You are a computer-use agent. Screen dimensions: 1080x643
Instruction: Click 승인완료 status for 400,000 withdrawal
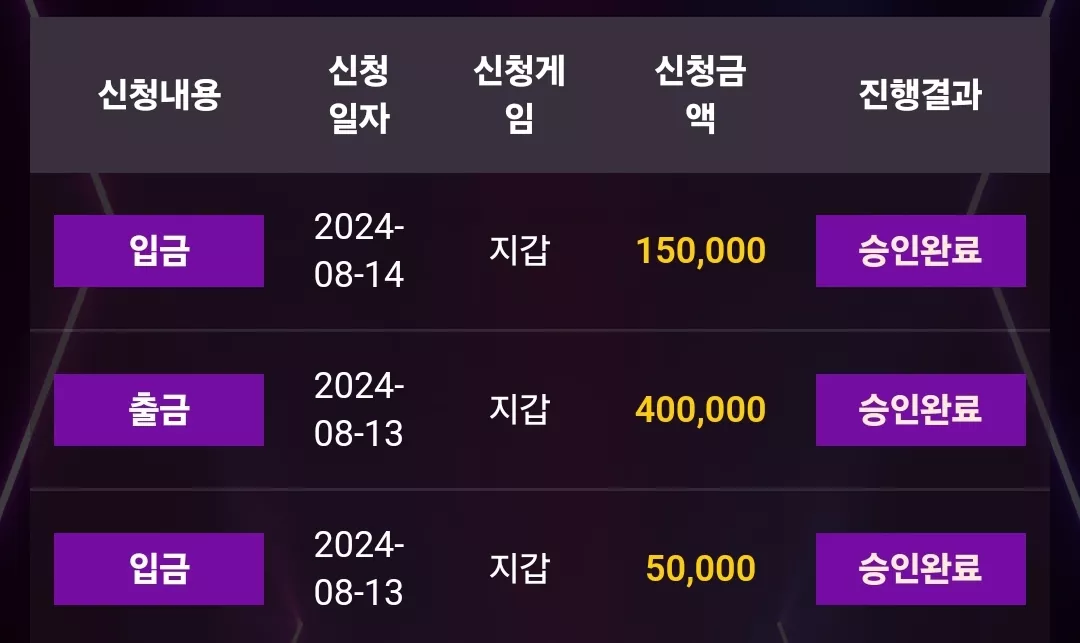921,410
